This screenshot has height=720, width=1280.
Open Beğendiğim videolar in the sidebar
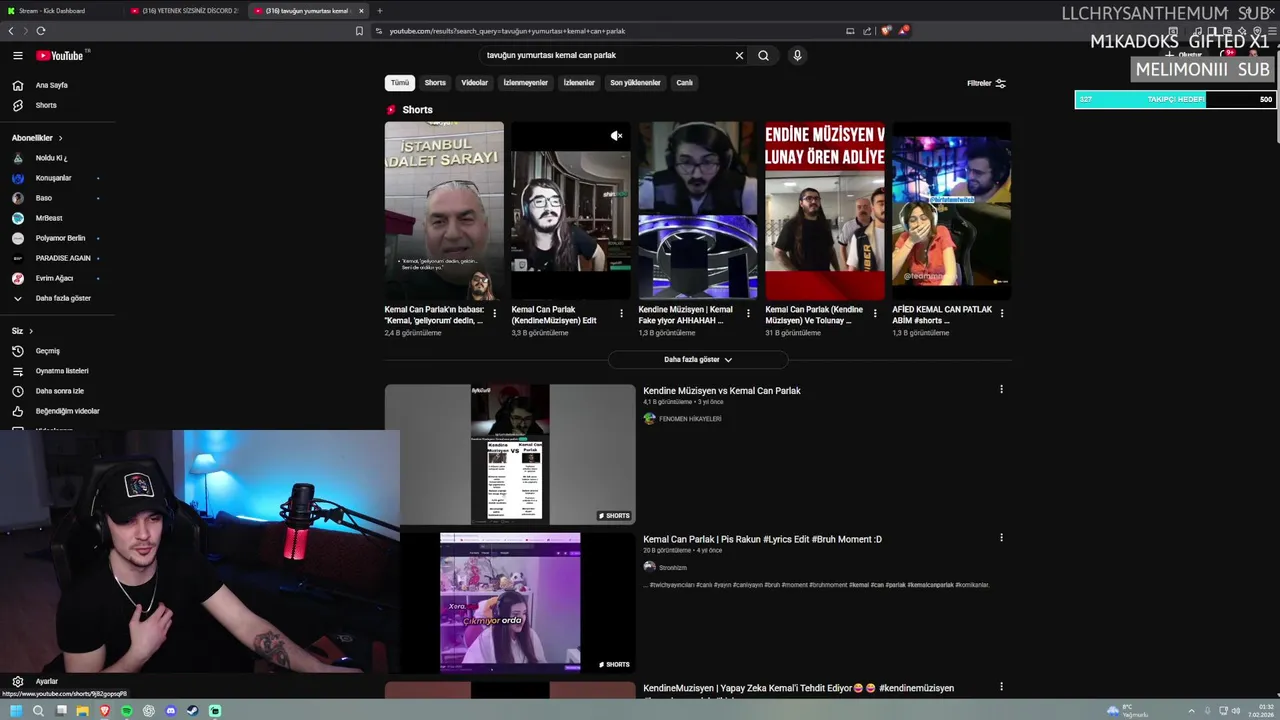tap(58, 411)
